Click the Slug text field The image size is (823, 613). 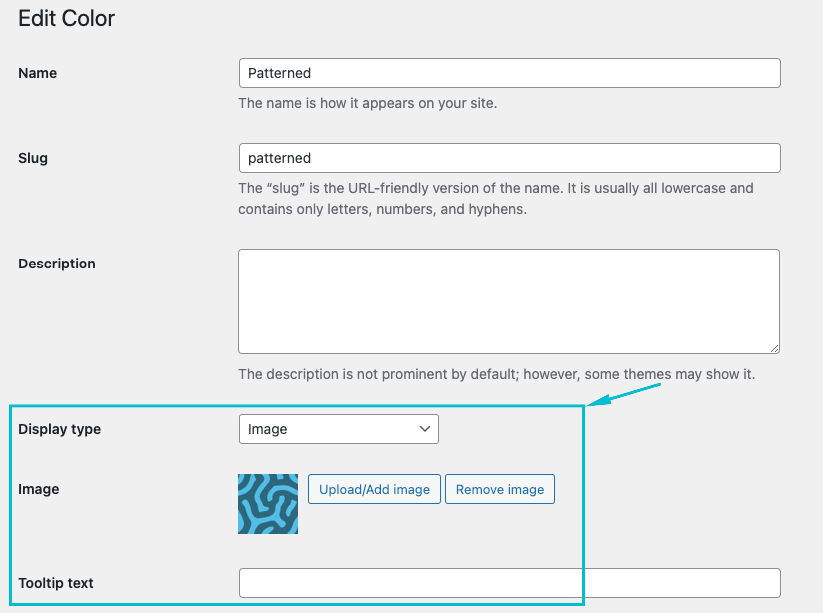509,158
